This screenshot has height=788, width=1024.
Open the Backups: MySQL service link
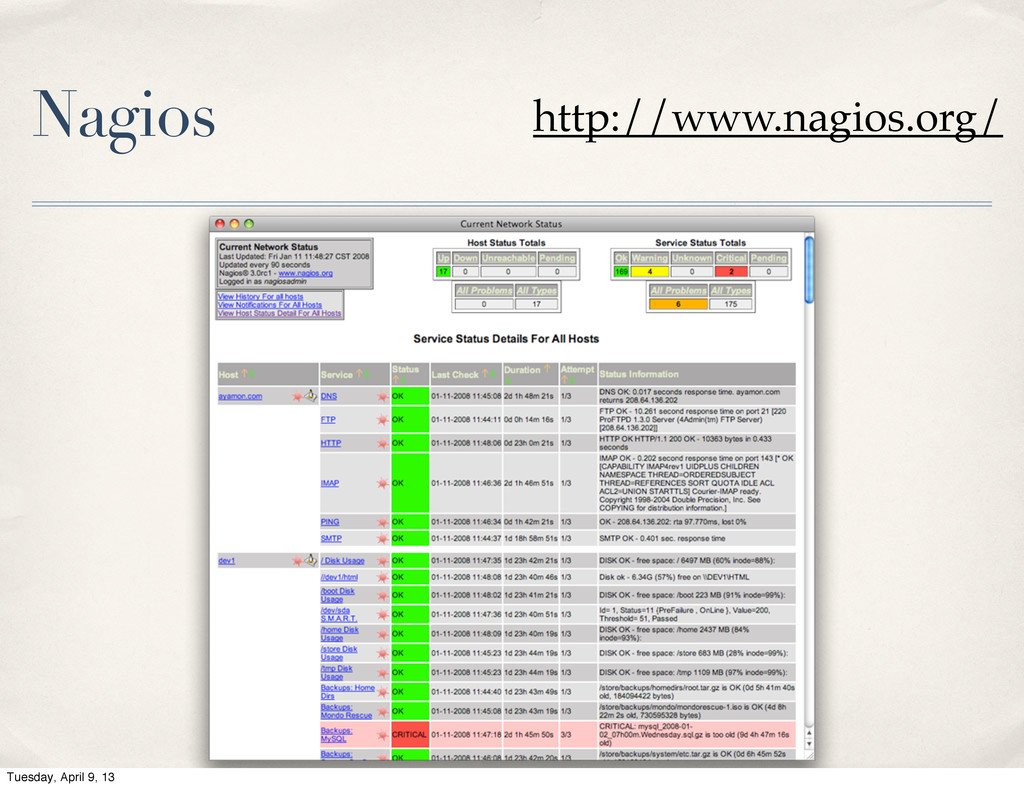(x=336, y=734)
